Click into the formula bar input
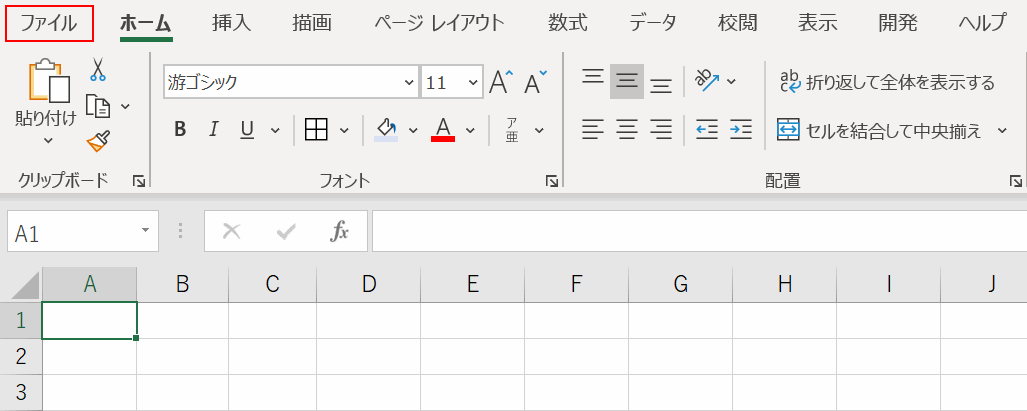1027x411 pixels. (698, 232)
